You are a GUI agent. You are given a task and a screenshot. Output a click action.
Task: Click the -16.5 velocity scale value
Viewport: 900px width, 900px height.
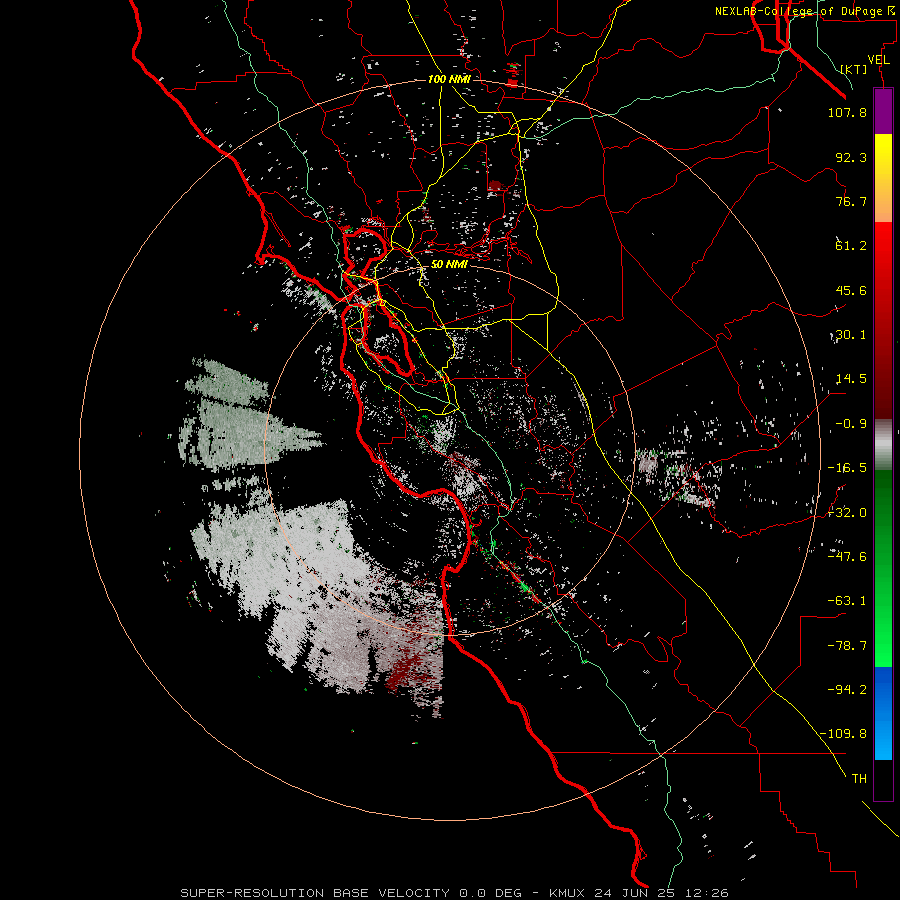click(x=847, y=468)
